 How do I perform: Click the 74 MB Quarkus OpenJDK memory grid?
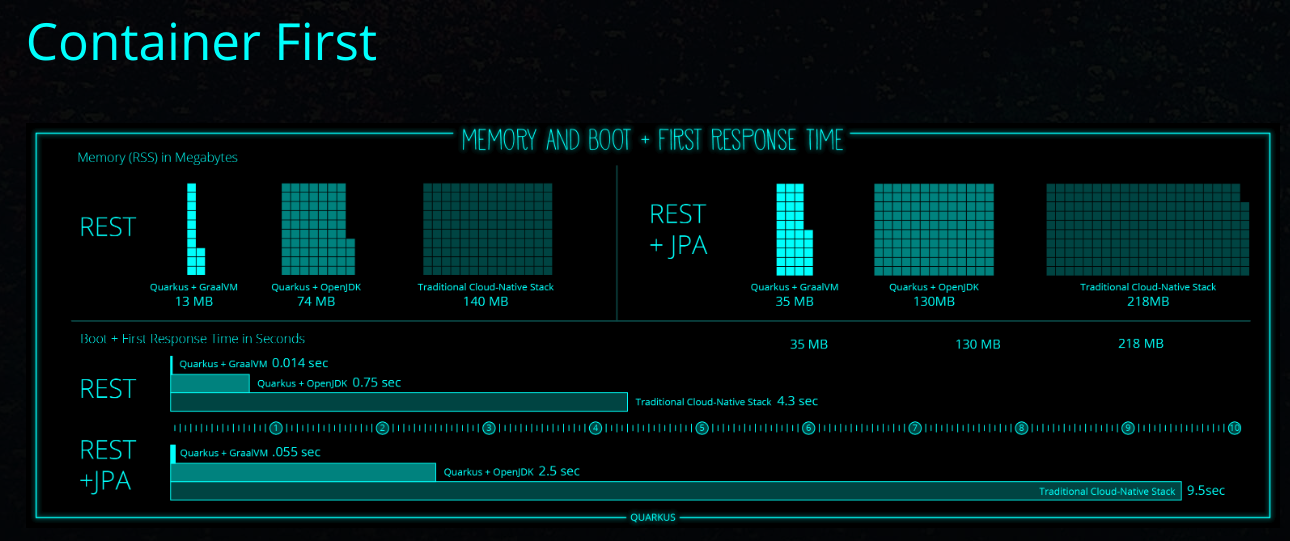click(x=314, y=229)
